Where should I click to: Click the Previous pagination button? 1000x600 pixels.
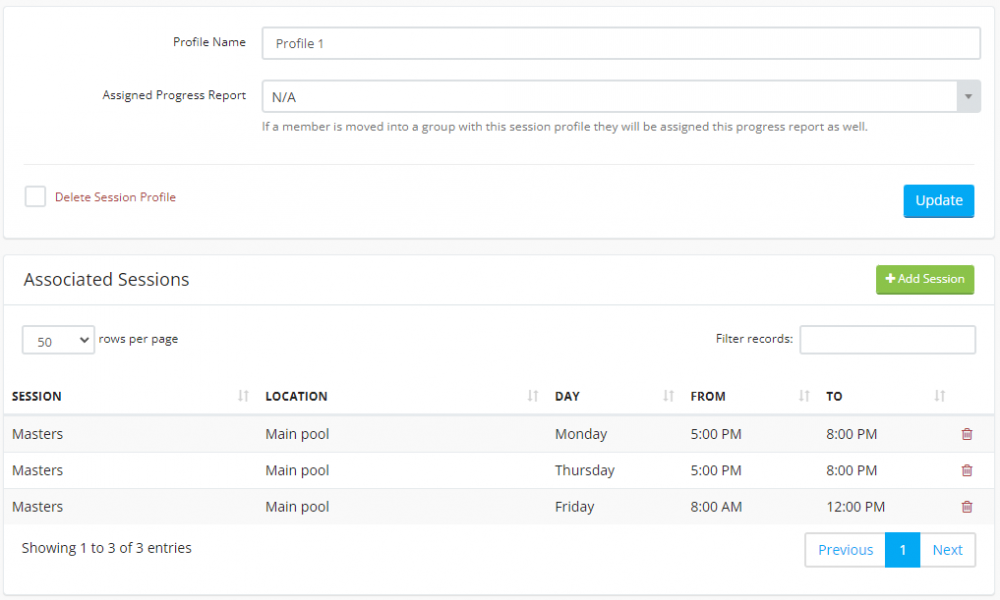click(x=844, y=549)
